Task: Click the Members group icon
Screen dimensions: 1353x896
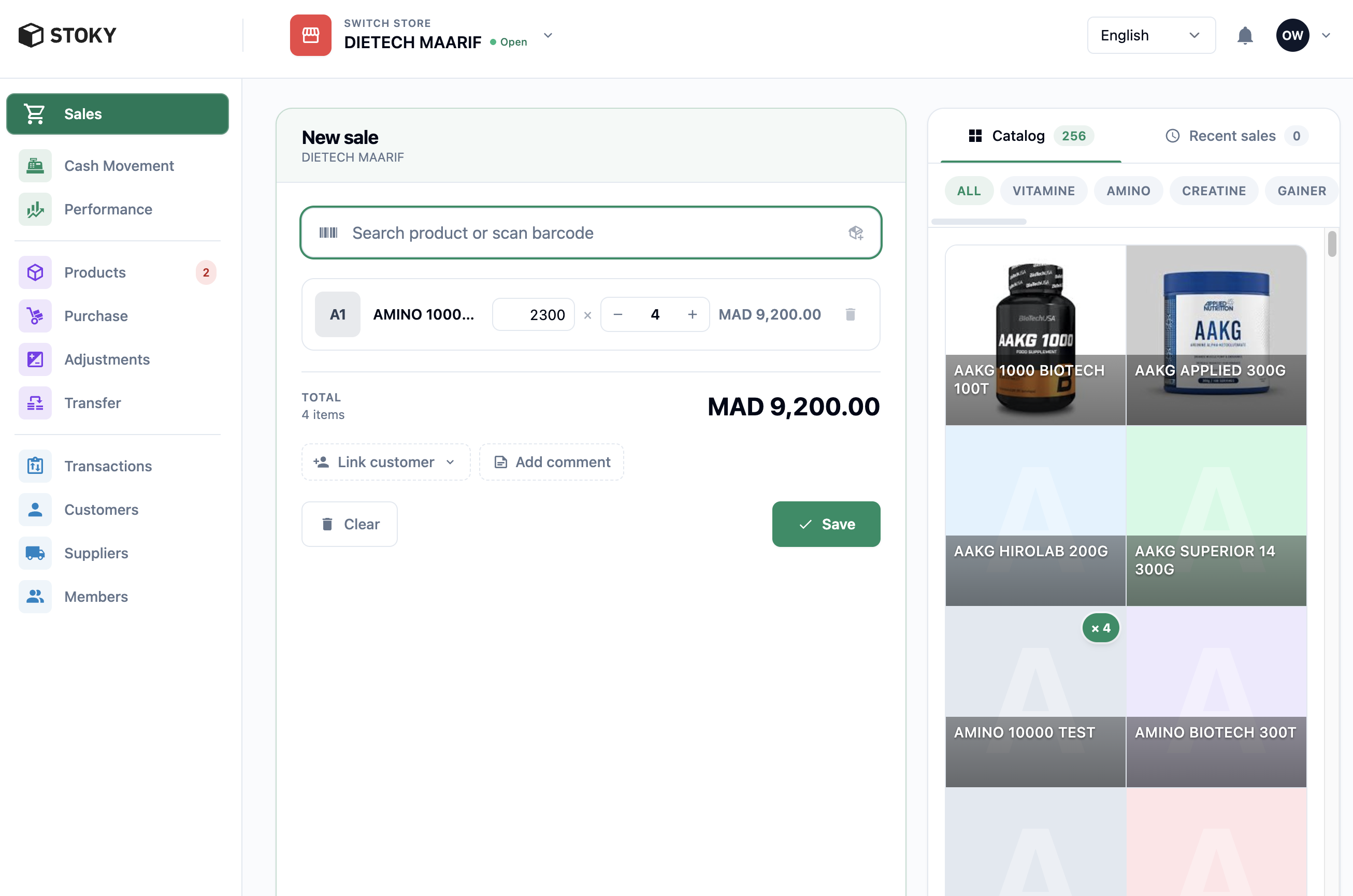Action: pos(35,596)
